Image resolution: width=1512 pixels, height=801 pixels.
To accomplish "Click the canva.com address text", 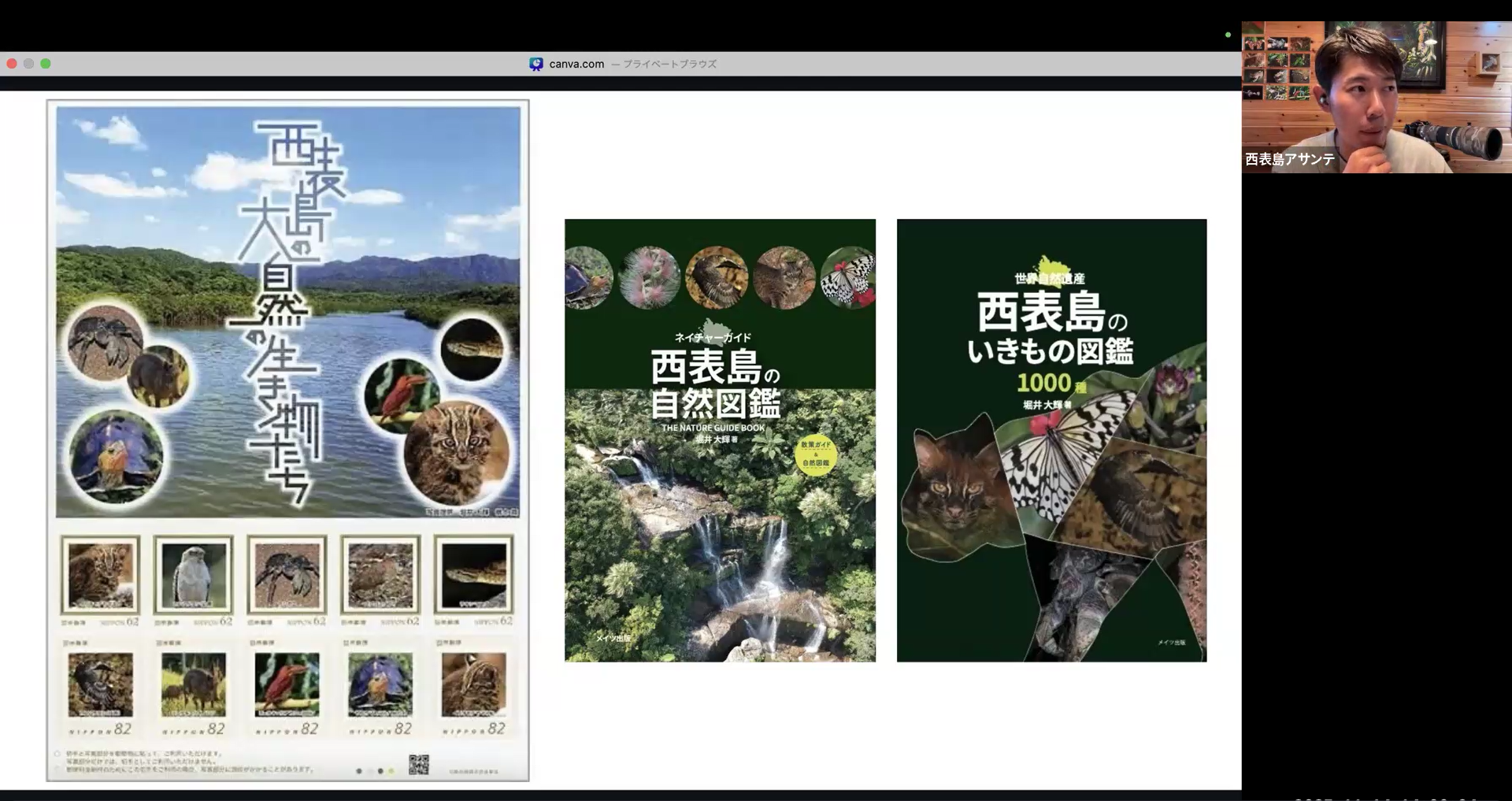I will (x=576, y=64).
